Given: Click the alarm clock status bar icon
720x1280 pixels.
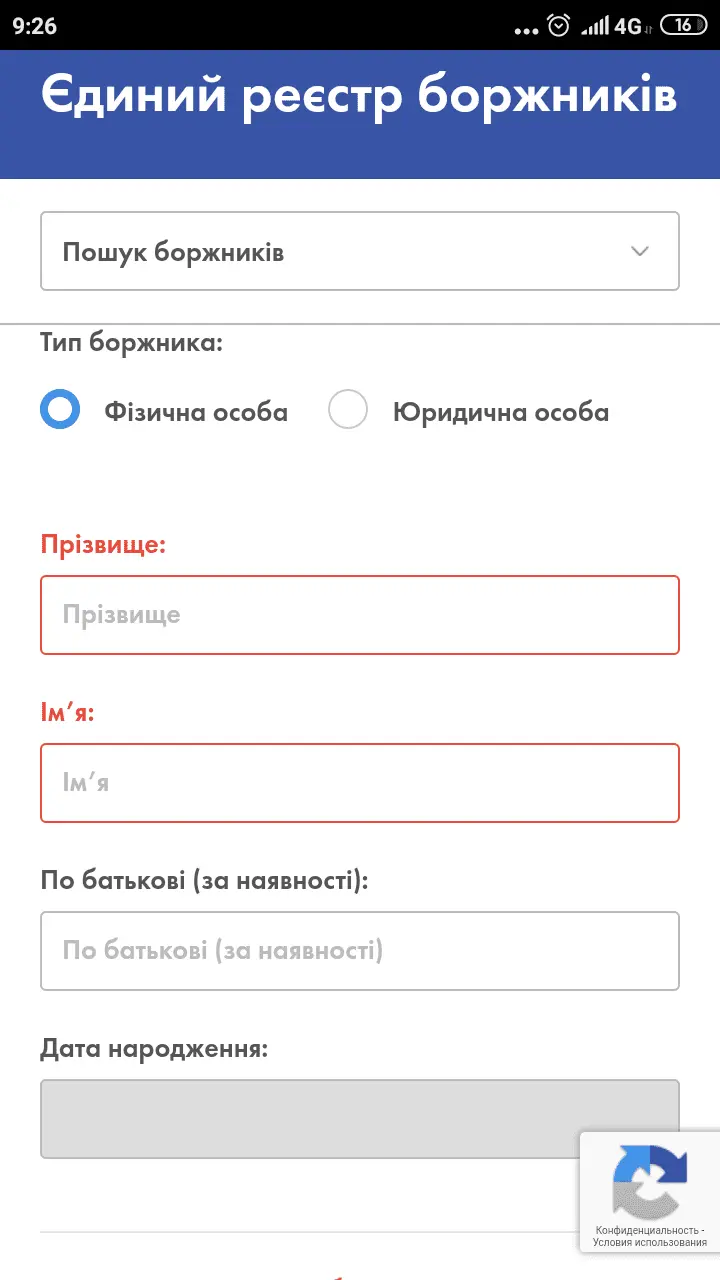Looking at the screenshot, I should pos(557,25).
